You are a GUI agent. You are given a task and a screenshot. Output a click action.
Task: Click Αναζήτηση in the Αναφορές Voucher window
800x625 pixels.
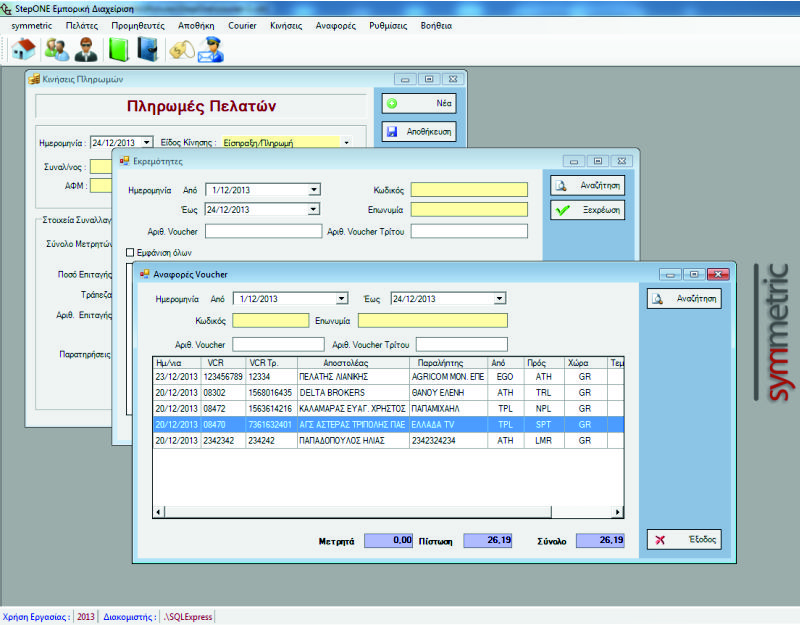[683, 298]
